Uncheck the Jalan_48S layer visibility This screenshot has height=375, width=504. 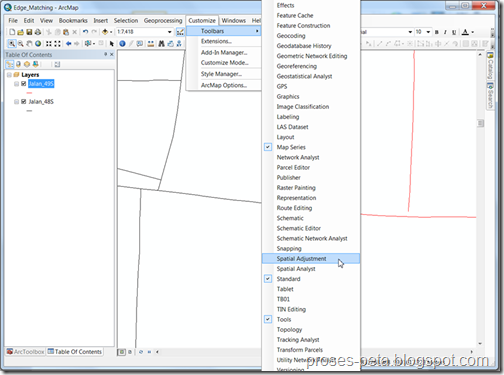click(x=23, y=102)
